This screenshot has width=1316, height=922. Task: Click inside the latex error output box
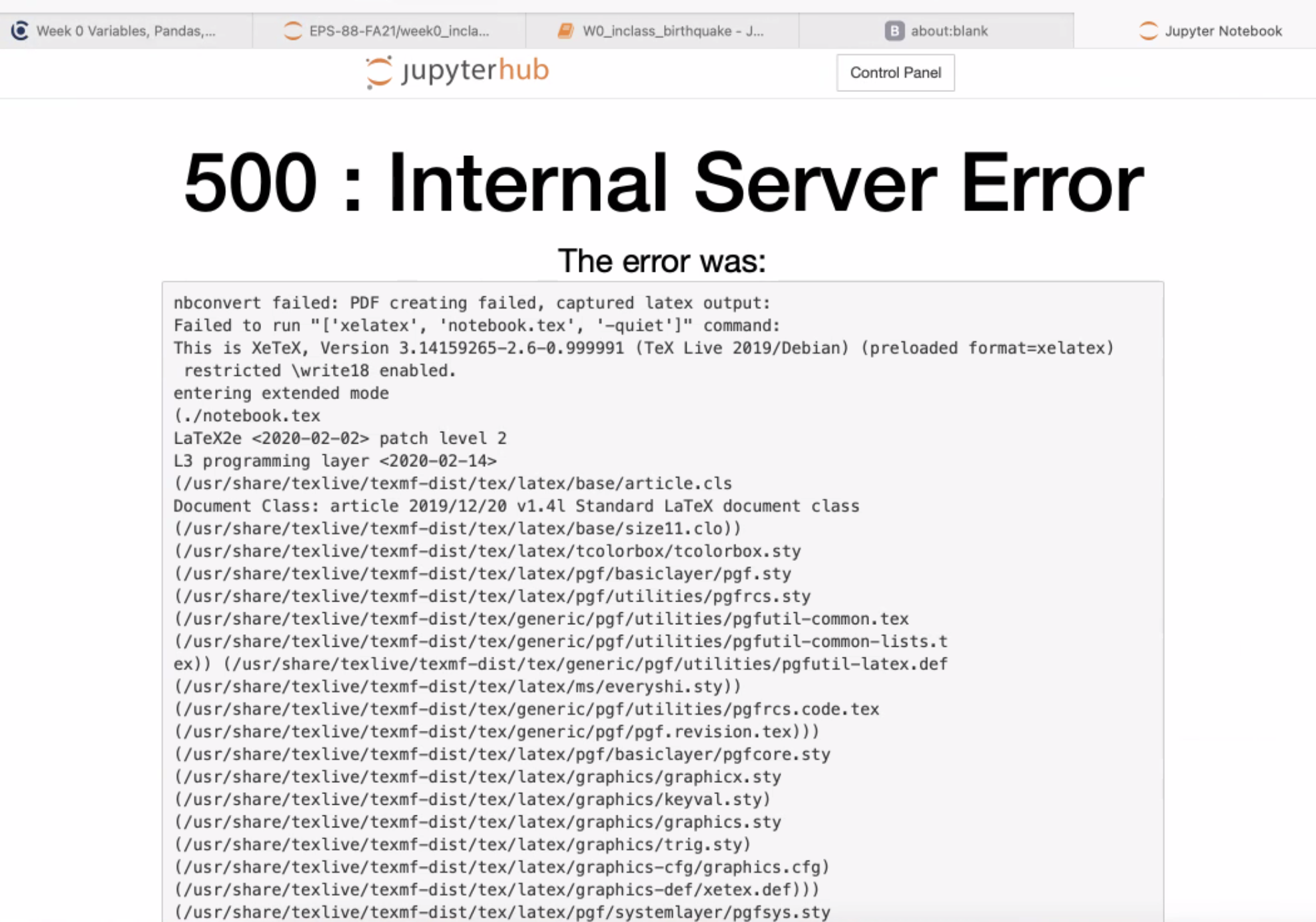pyautogui.click(x=659, y=600)
